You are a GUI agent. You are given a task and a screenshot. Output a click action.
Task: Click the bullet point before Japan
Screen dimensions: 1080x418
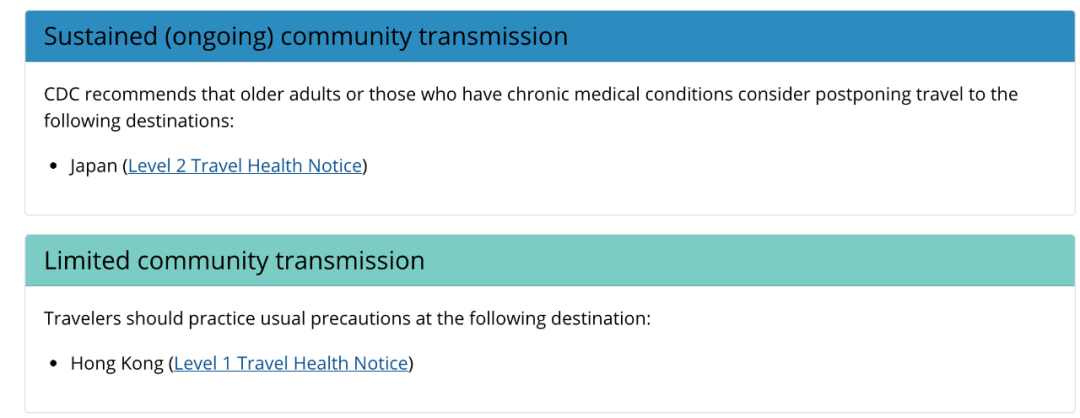coord(54,167)
